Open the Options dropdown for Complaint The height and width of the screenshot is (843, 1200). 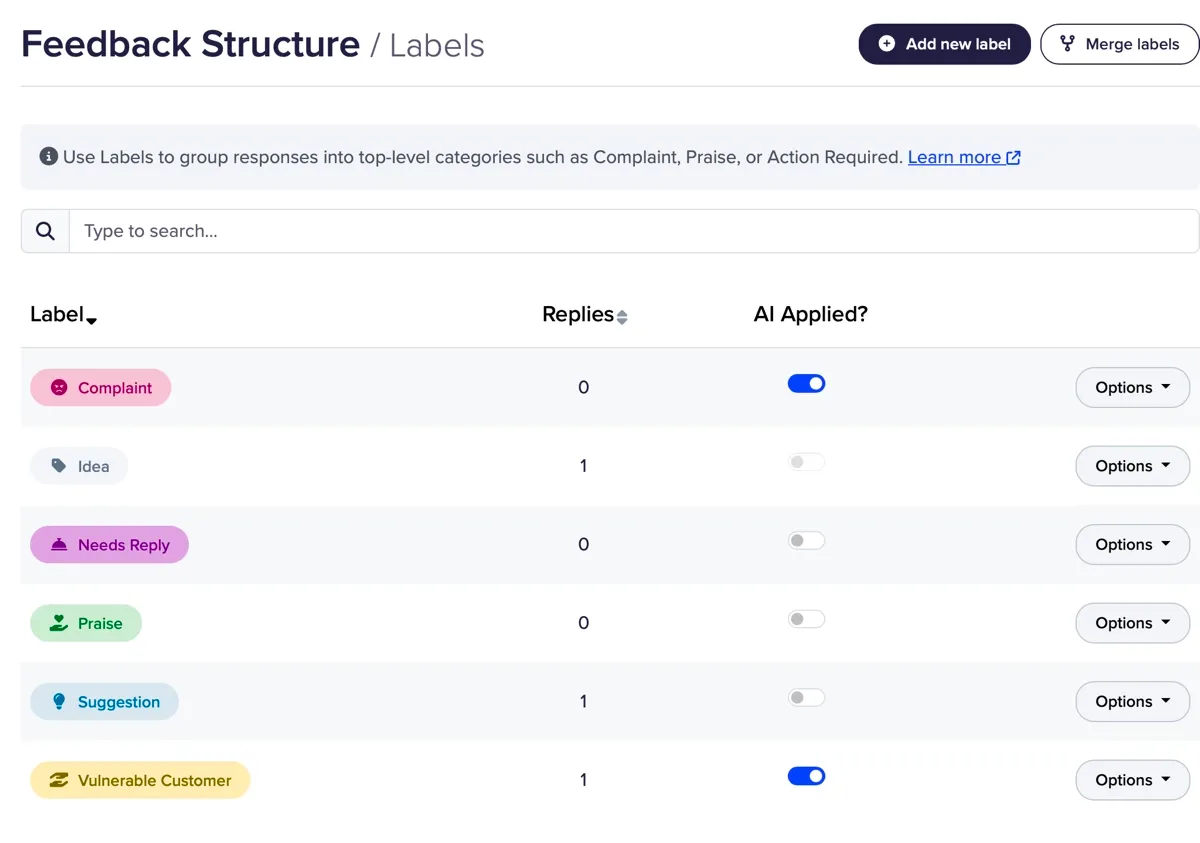(1132, 387)
